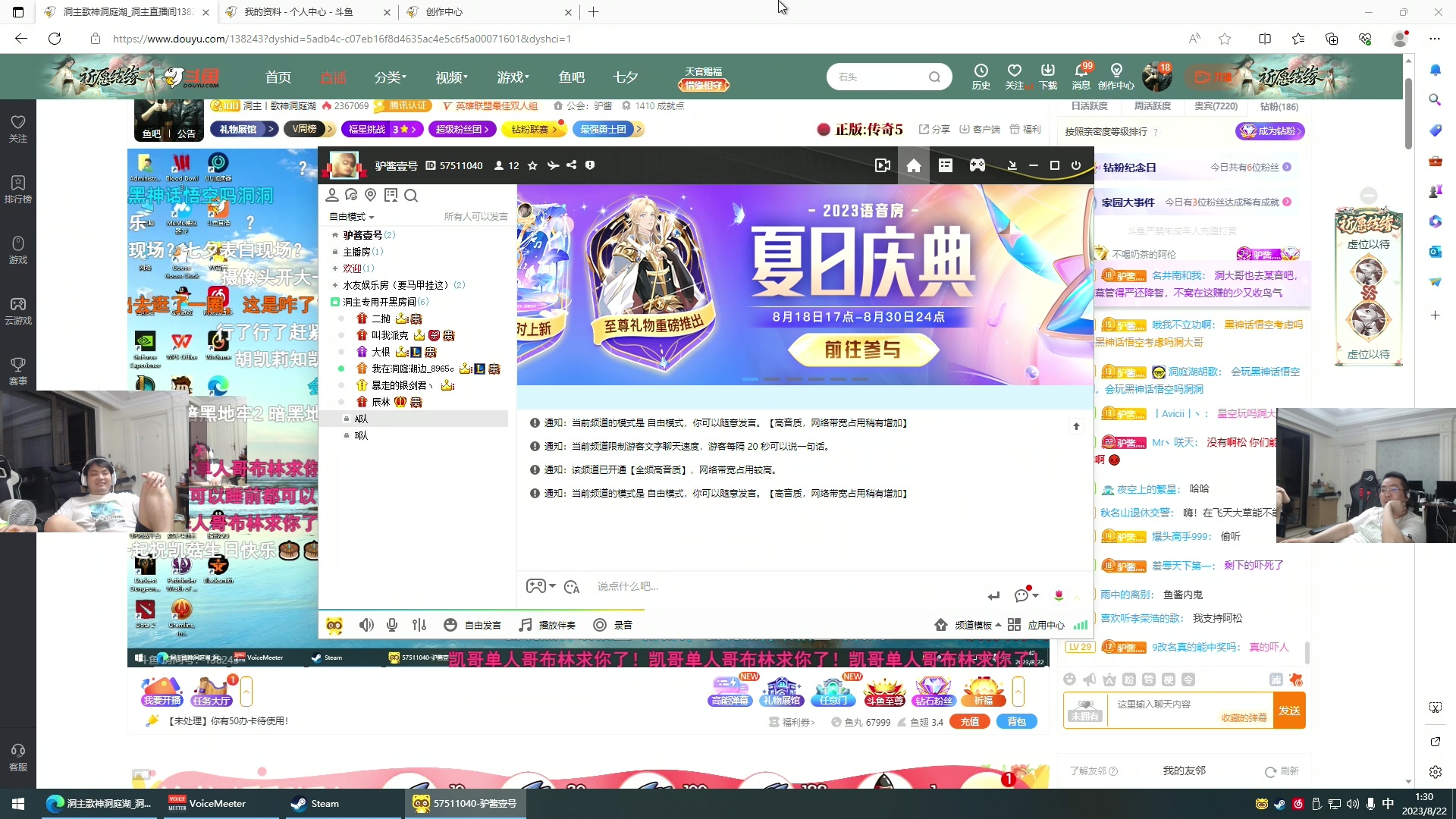Open the audio mixer settings icon in YY

click(x=419, y=625)
